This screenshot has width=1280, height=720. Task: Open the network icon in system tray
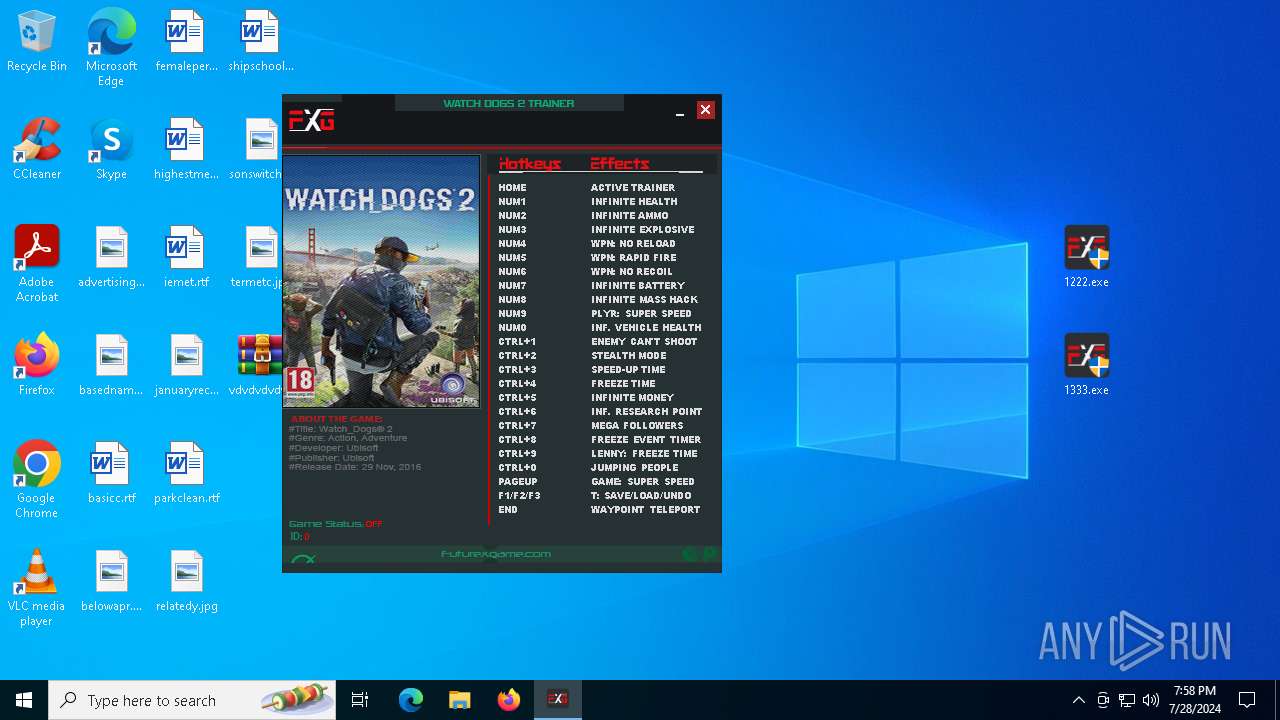tap(1127, 700)
